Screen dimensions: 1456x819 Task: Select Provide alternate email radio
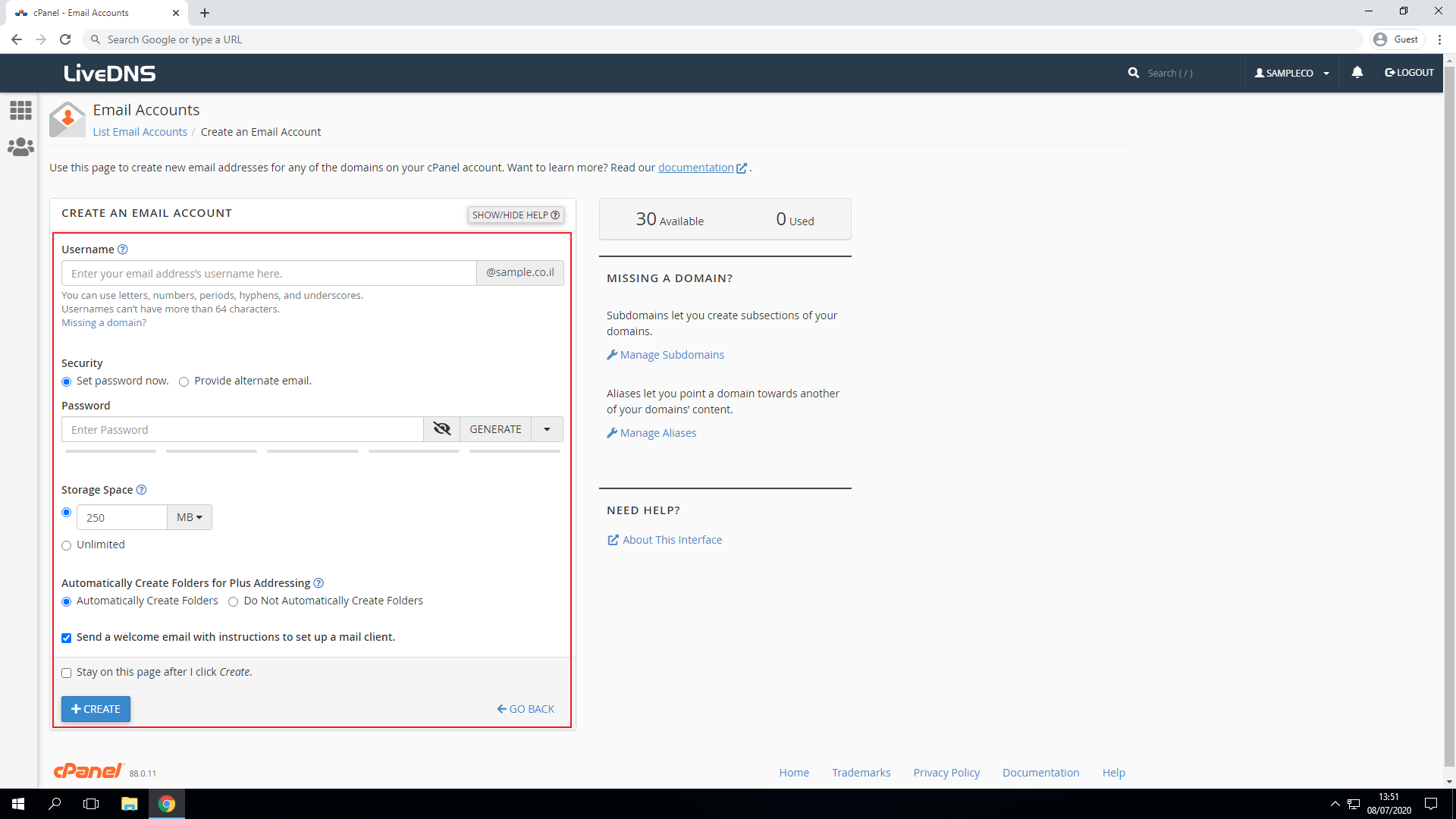(184, 381)
